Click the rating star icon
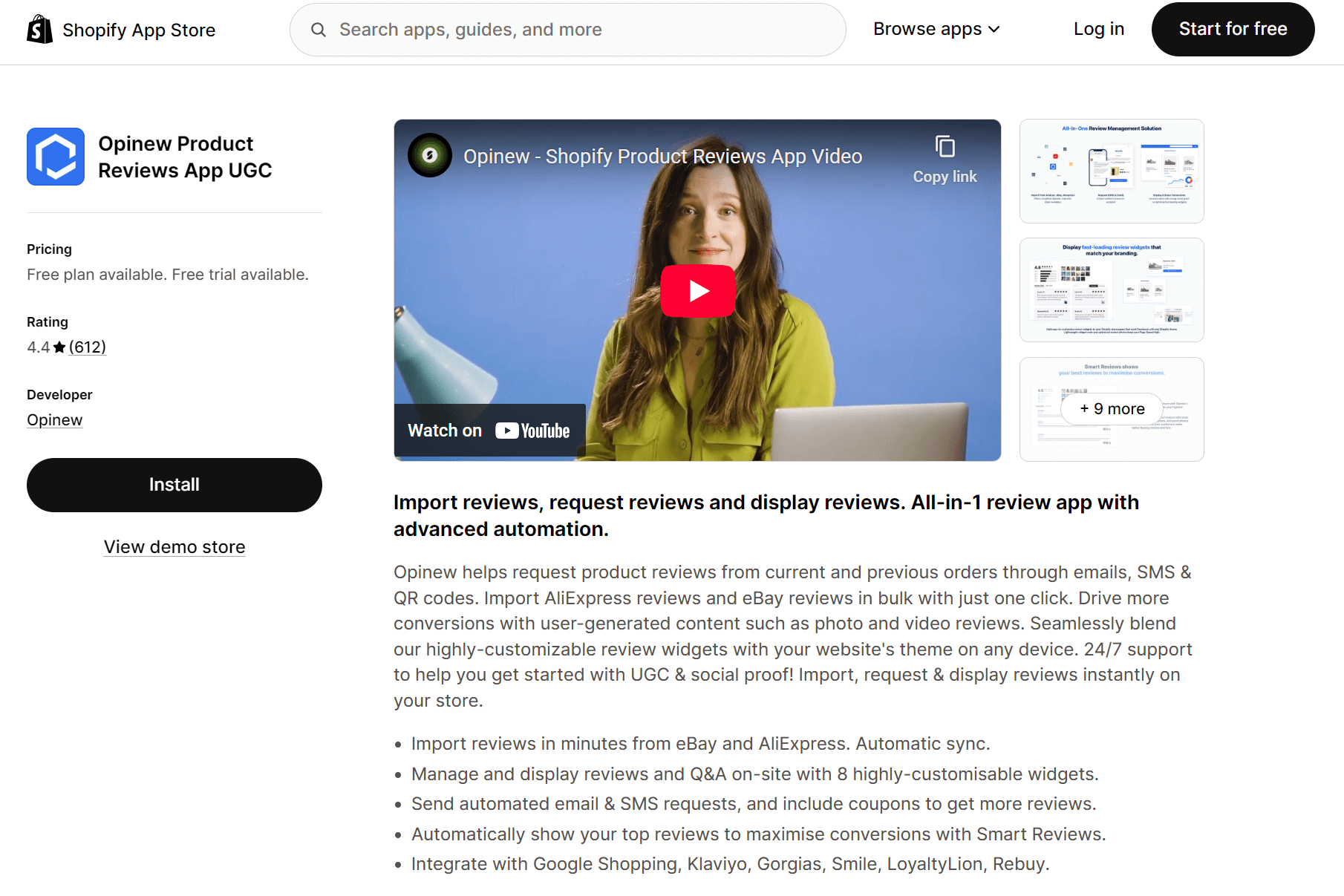The height and width of the screenshot is (896, 1344). [x=59, y=347]
